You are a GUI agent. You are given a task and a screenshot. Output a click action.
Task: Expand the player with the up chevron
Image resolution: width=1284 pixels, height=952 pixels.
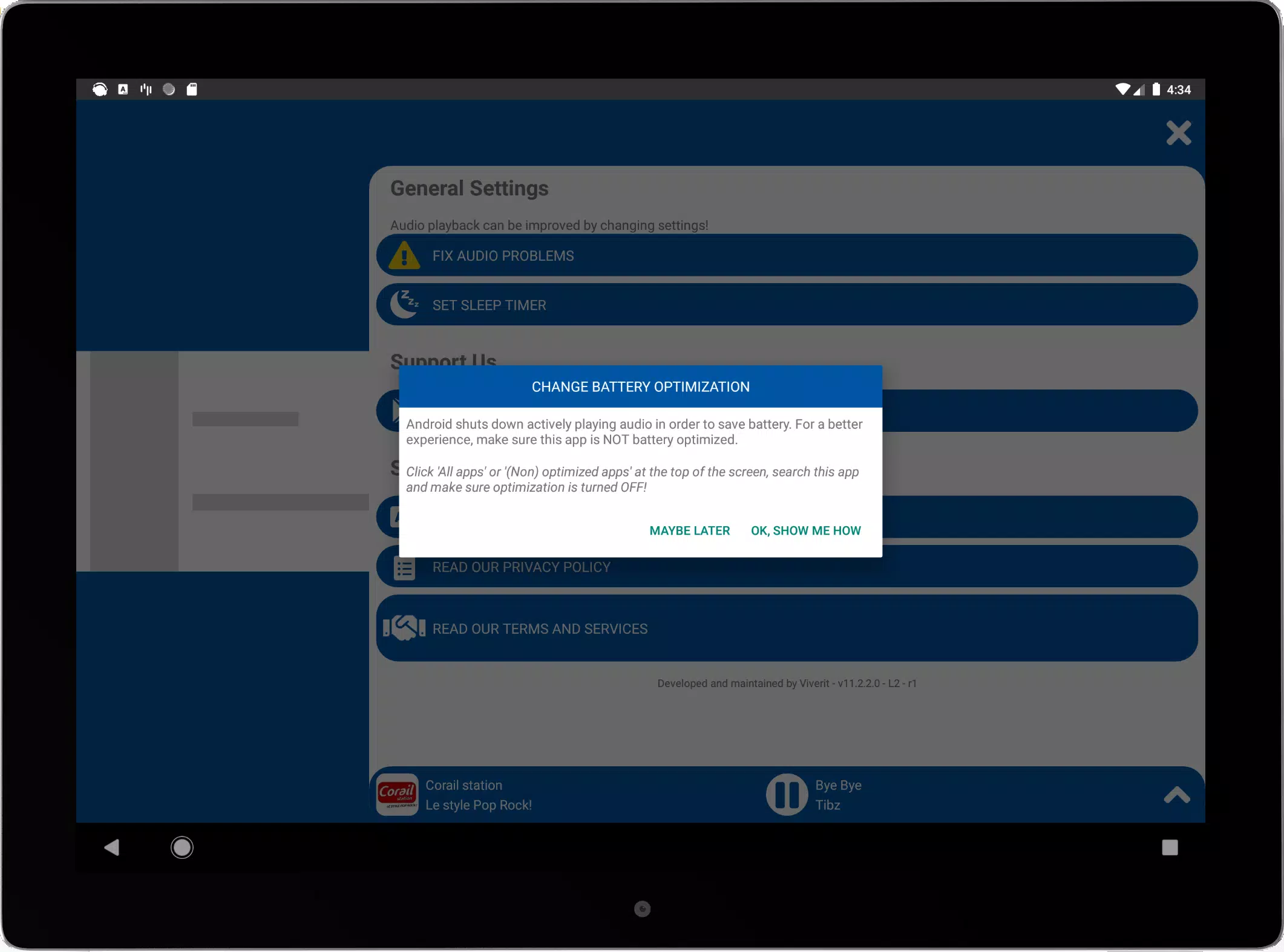[1176, 795]
